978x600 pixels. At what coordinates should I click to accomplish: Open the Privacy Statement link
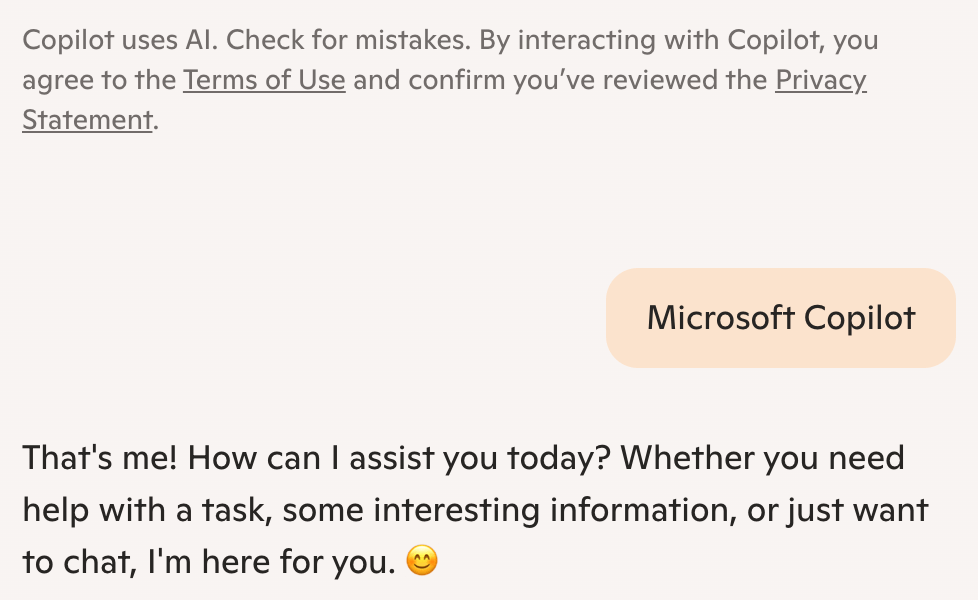(820, 80)
